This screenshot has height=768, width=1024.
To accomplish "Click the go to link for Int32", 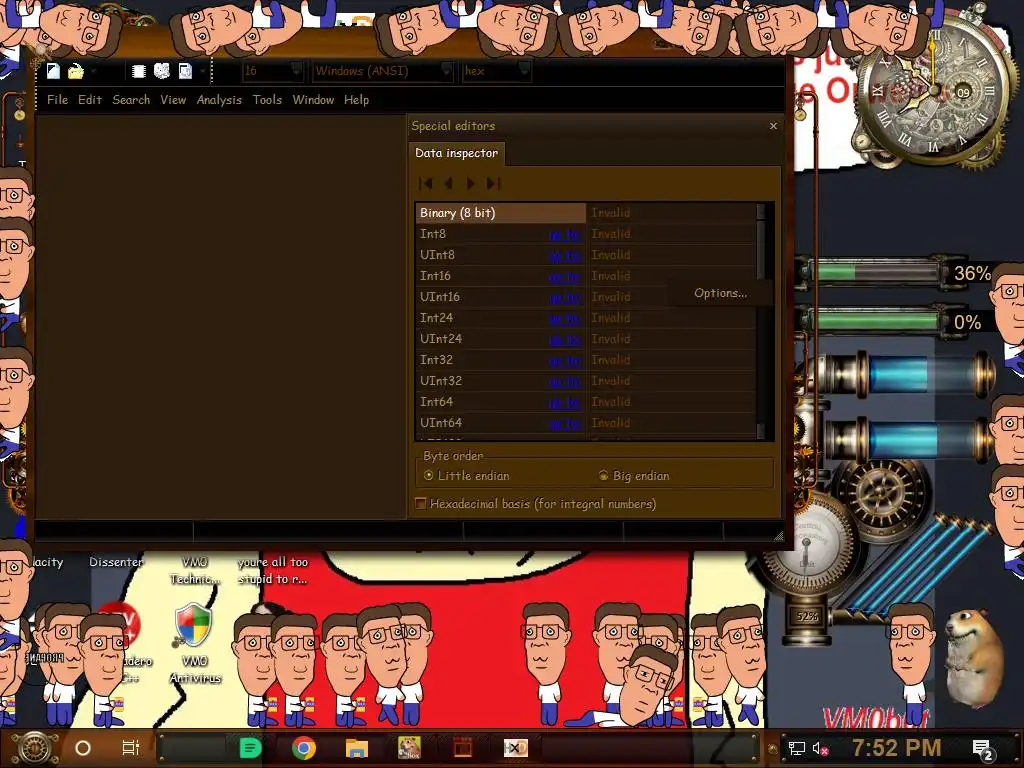I will click(x=565, y=360).
